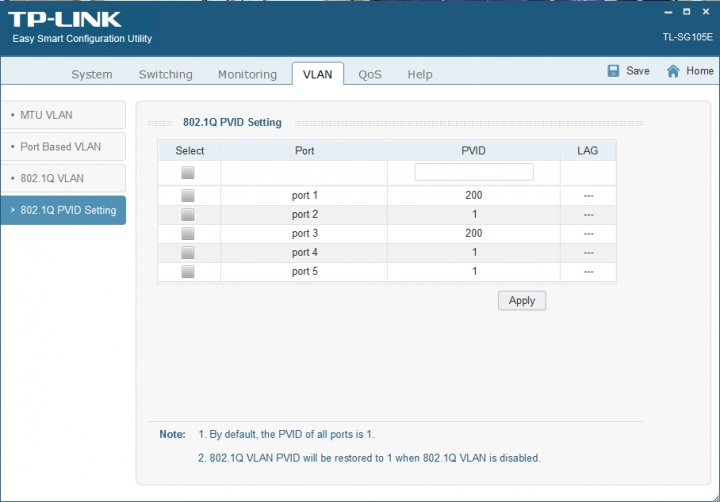Maximize the configuration utility window

pyautogui.click(x=686, y=12)
